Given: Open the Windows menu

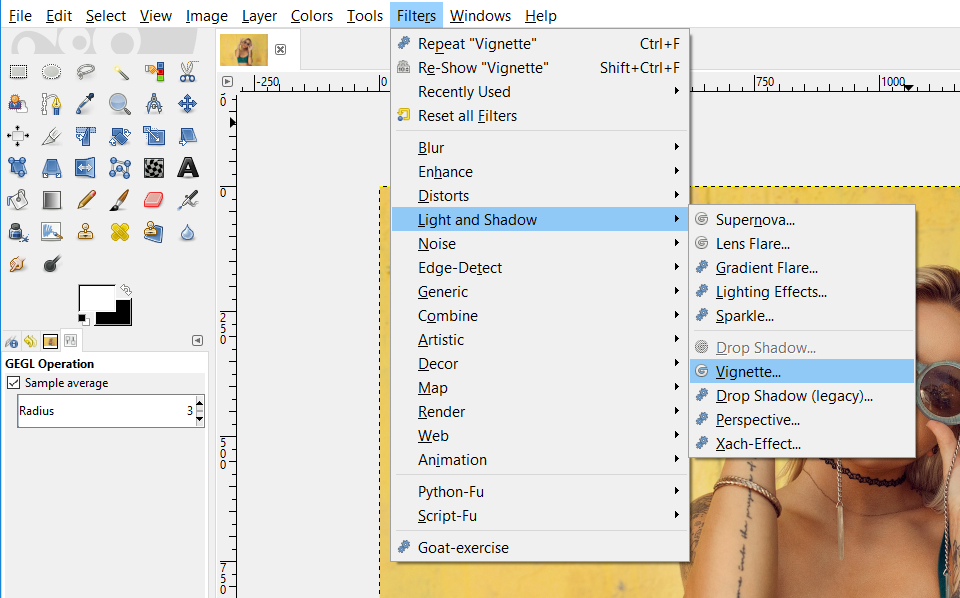Looking at the screenshot, I should coord(480,15).
